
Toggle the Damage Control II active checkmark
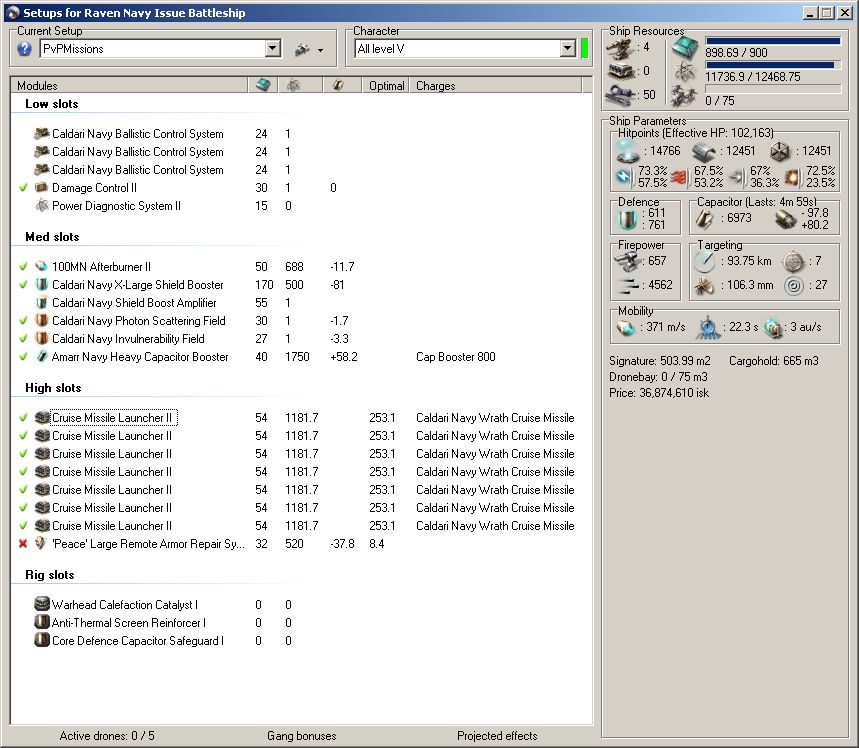23,188
